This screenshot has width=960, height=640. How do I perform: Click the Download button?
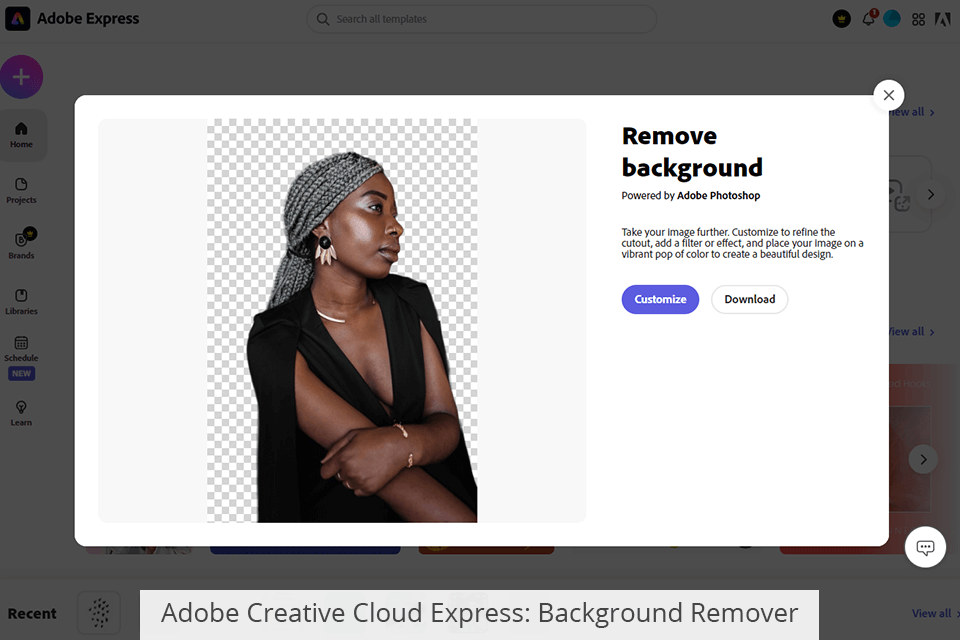coord(749,299)
